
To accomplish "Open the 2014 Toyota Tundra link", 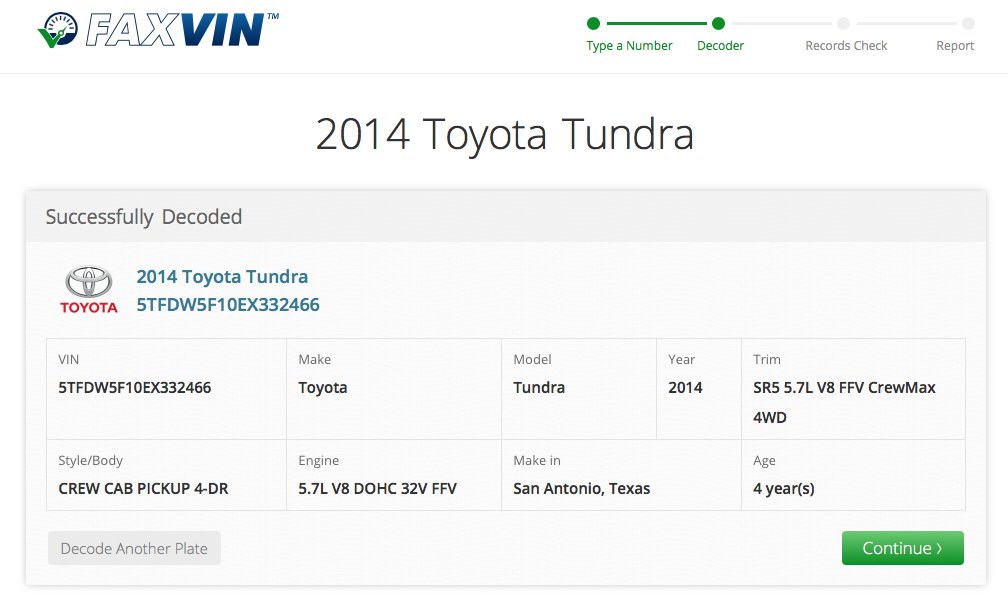I will tap(222, 276).
